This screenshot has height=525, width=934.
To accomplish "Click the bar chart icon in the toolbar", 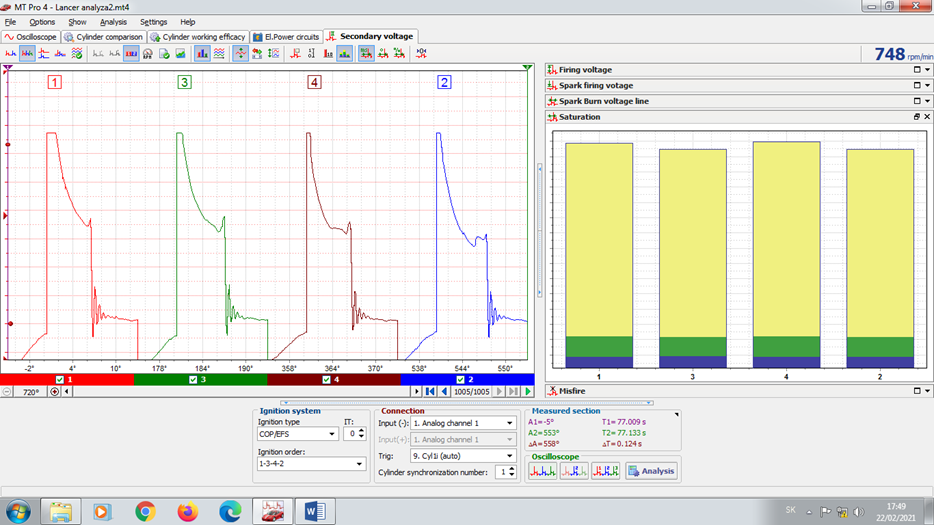I will click(202, 53).
